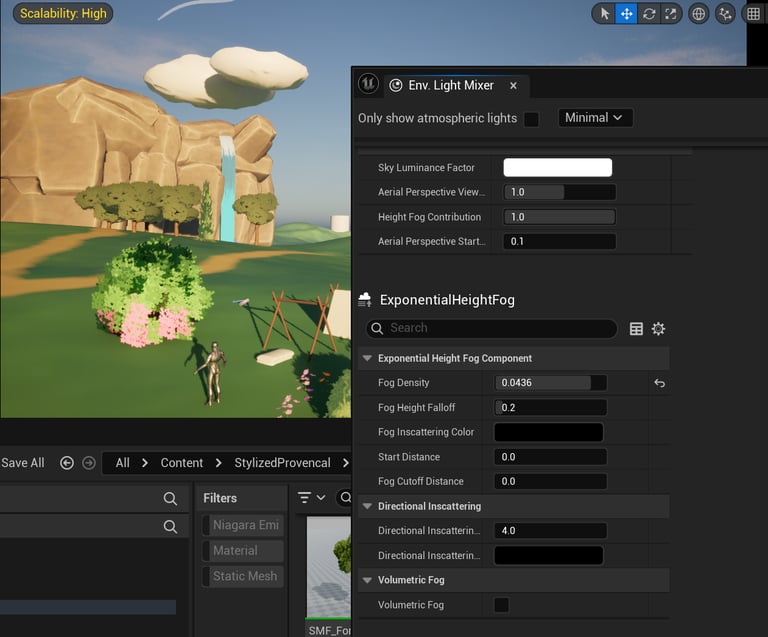
Task: Navigate to StylizedProvencal folder in breadcrumb
Action: point(282,463)
